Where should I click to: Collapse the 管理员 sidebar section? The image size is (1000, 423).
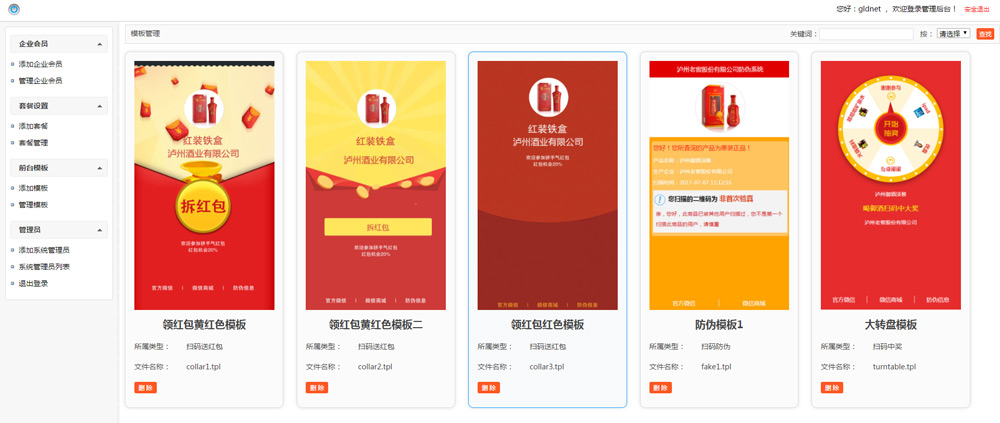59,230
